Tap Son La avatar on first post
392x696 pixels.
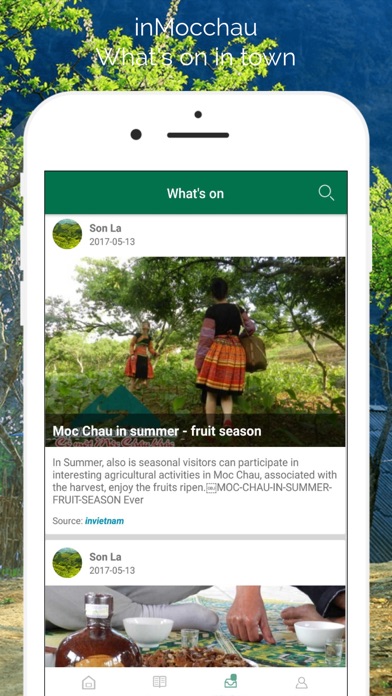pos(67,234)
